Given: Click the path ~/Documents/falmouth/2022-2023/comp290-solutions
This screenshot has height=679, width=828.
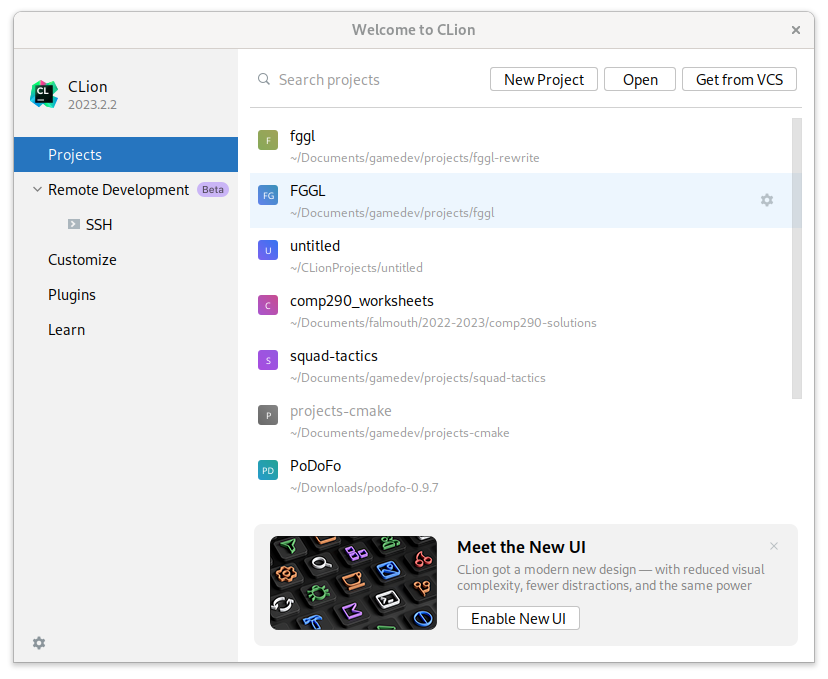Looking at the screenshot, I should [x=443, y=323].
